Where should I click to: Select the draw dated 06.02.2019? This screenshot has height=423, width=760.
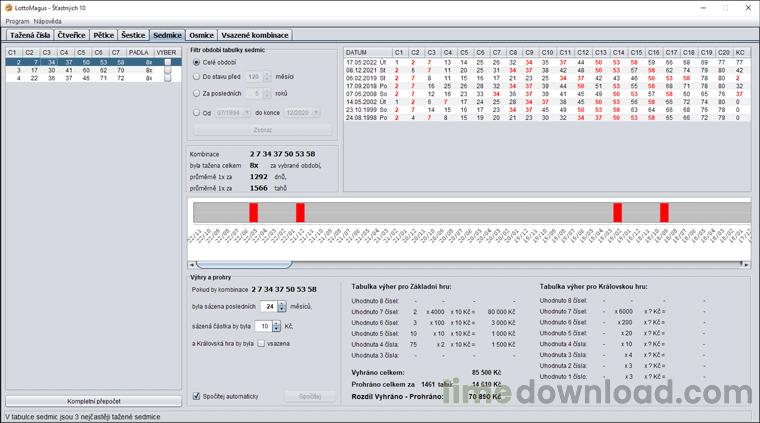coord(547,78)
